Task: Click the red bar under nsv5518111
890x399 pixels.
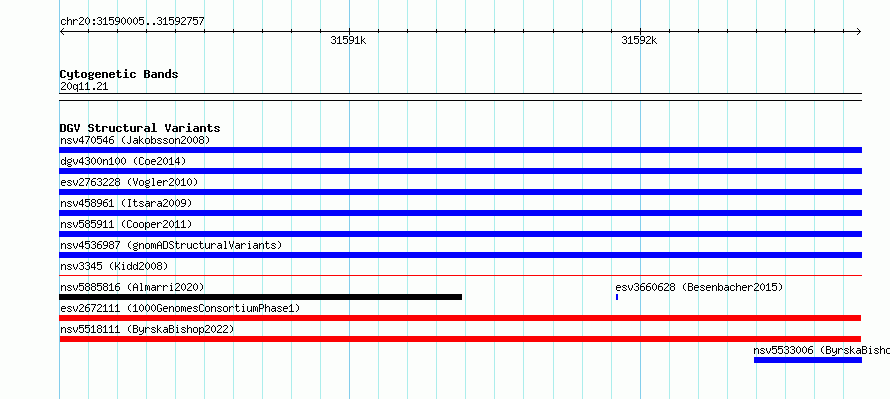Action: tap(460, 339)
